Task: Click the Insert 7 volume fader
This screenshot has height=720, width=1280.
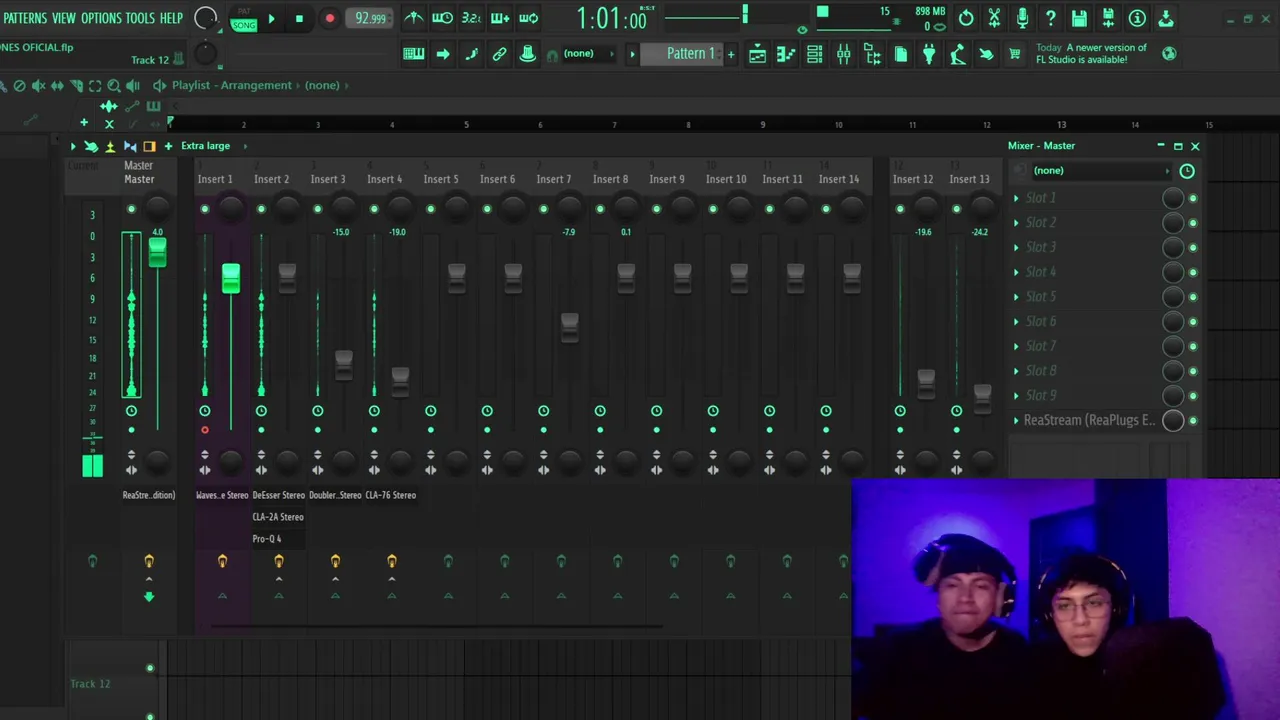Action: [570, 328]
